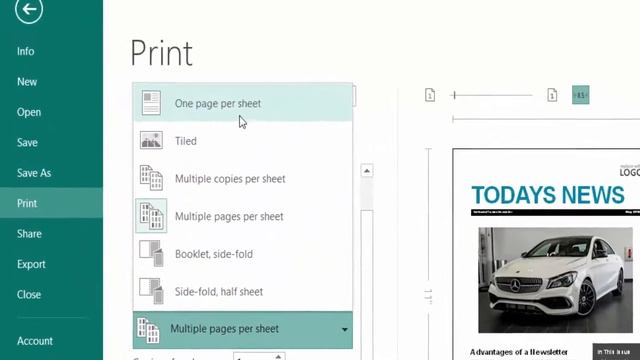Click the Booklet, side-fold icon
The height and width of the screenshot is (360, 640).
(x=151, y=253)
